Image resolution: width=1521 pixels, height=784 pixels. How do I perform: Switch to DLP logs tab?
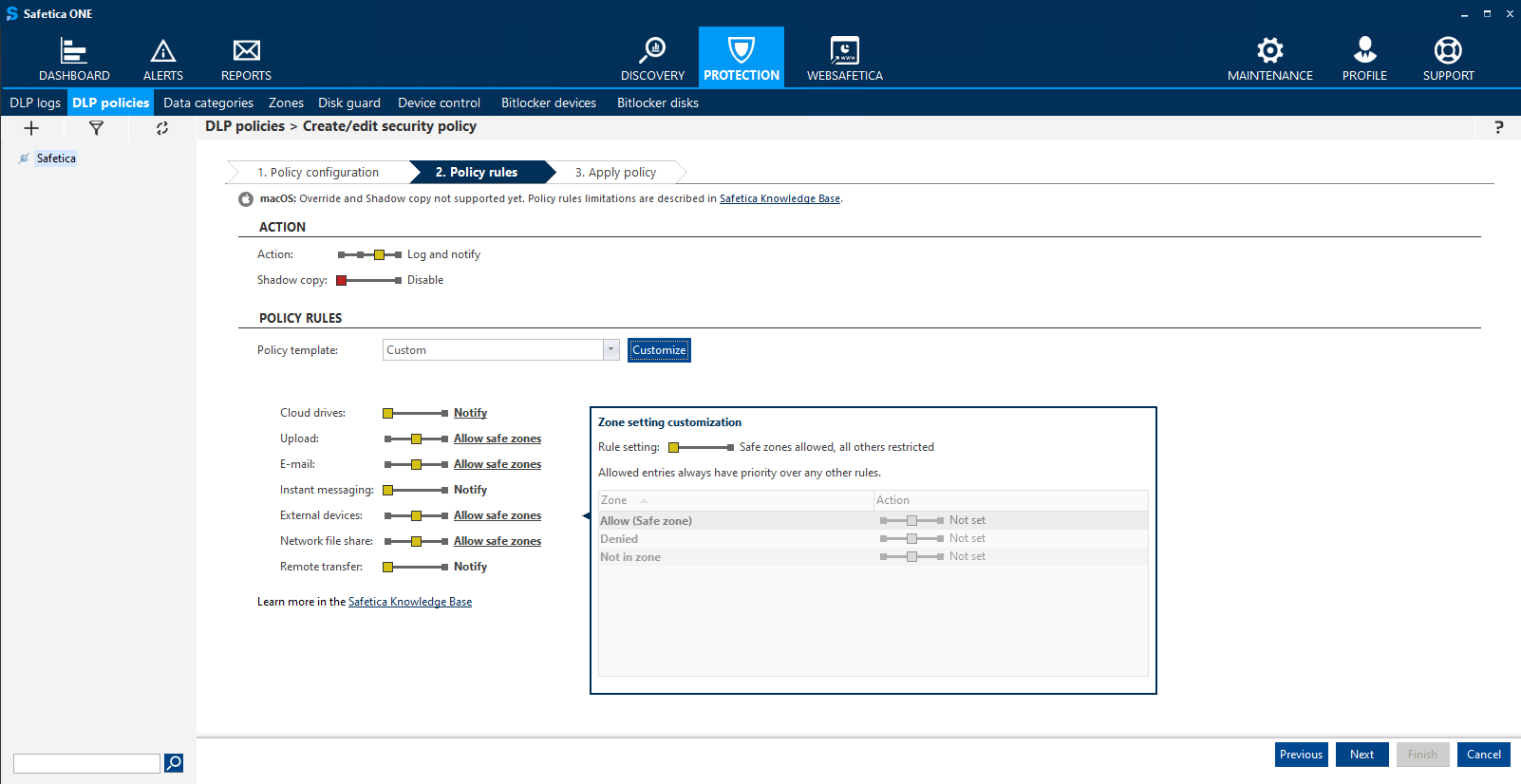[x=35, y=103]
